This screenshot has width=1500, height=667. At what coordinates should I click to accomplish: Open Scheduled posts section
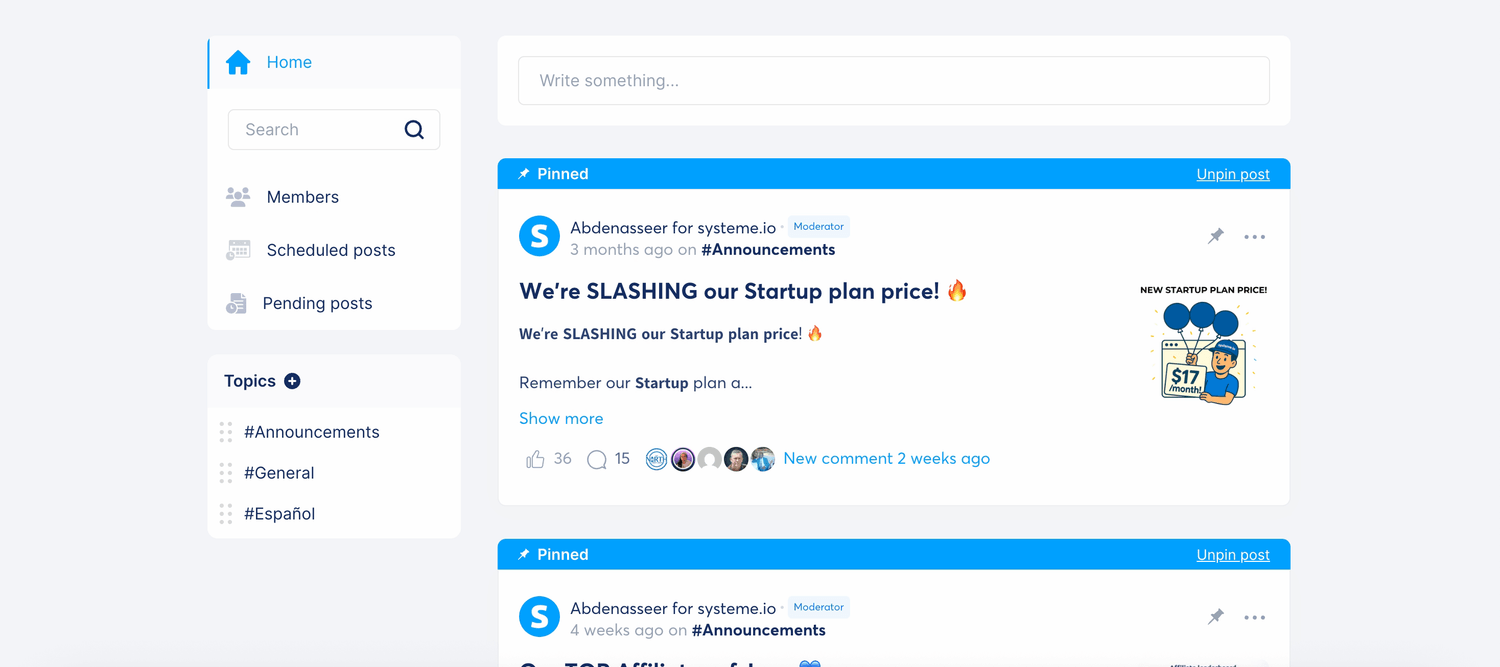click(330, 250)
